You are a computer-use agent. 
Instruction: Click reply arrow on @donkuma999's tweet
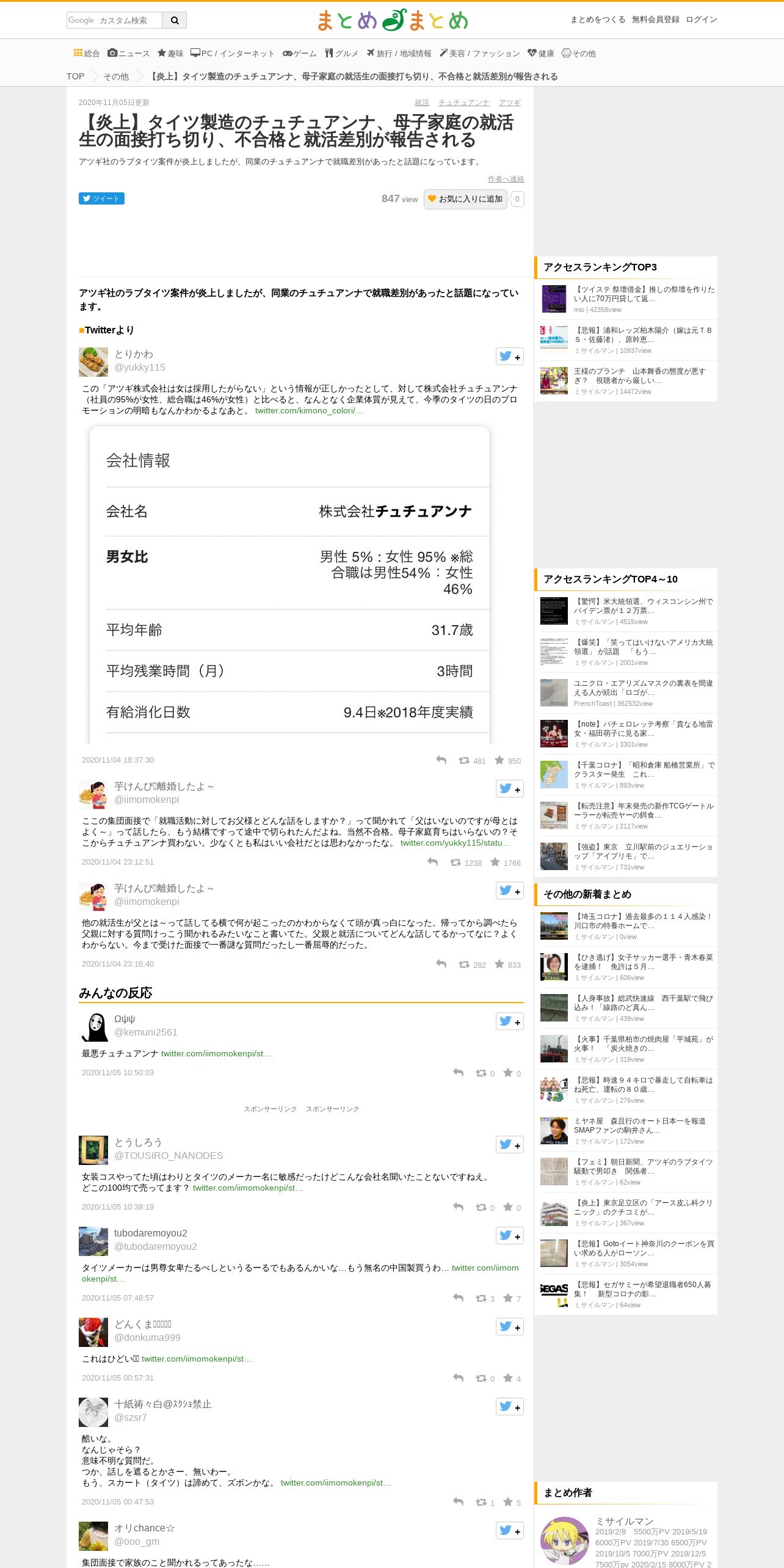tap(459, 1378)
